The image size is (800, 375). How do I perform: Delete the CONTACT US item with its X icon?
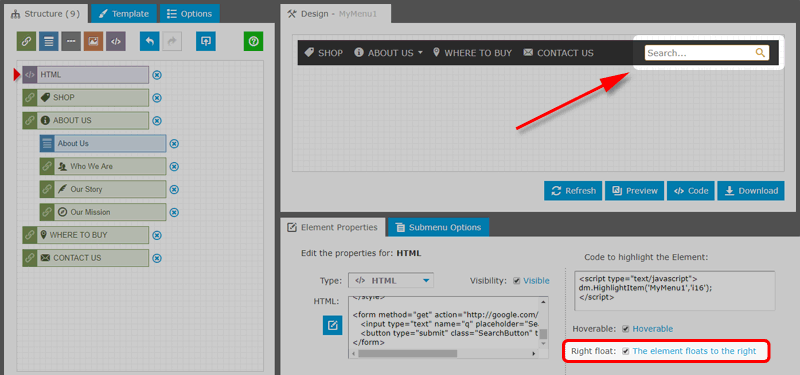coord(157,258)
